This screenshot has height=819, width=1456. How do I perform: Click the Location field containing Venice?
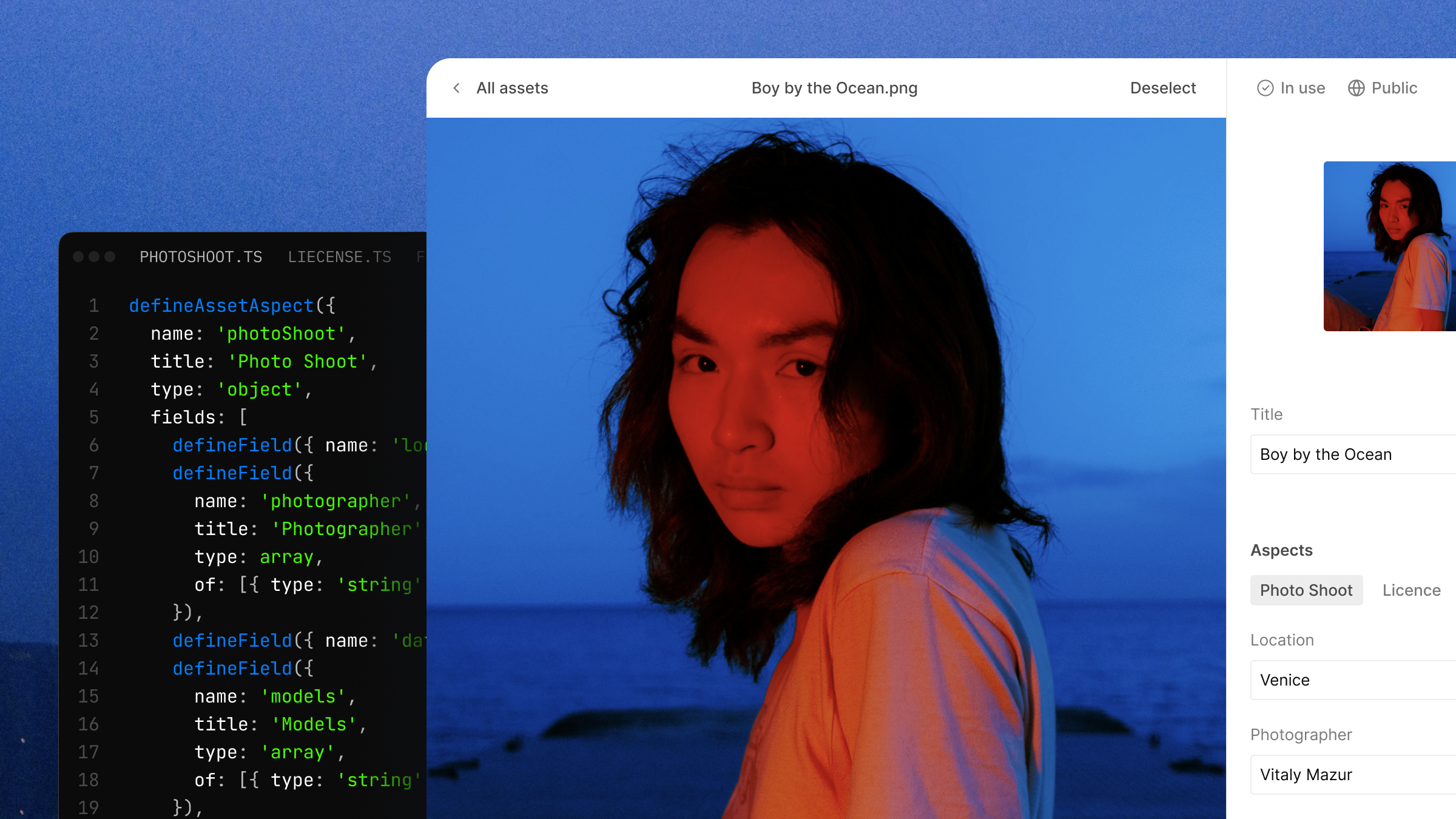click(x=1353, y=680)
